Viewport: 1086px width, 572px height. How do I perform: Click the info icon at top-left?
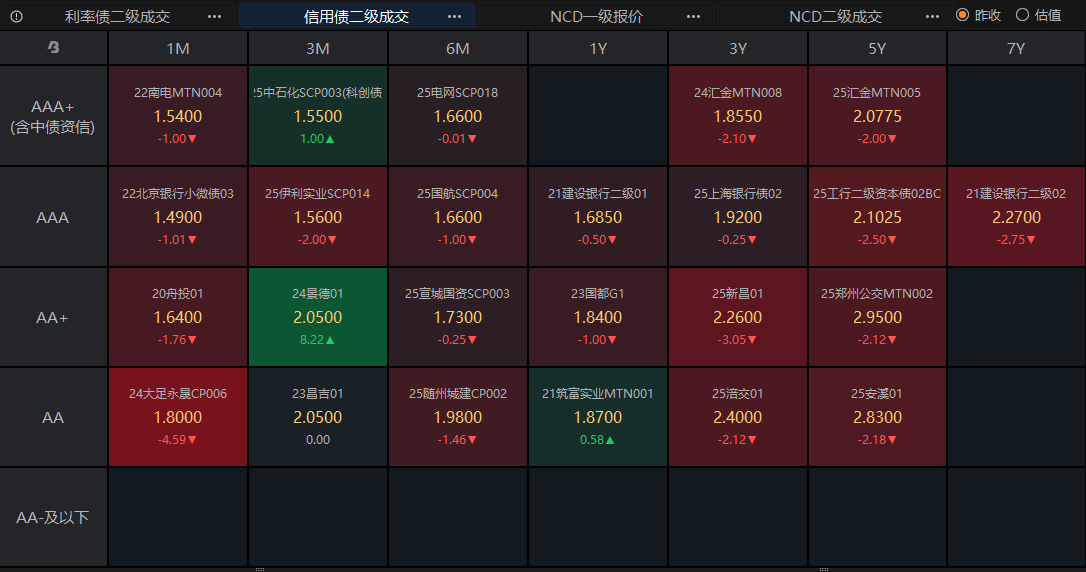tap(16, 16)
